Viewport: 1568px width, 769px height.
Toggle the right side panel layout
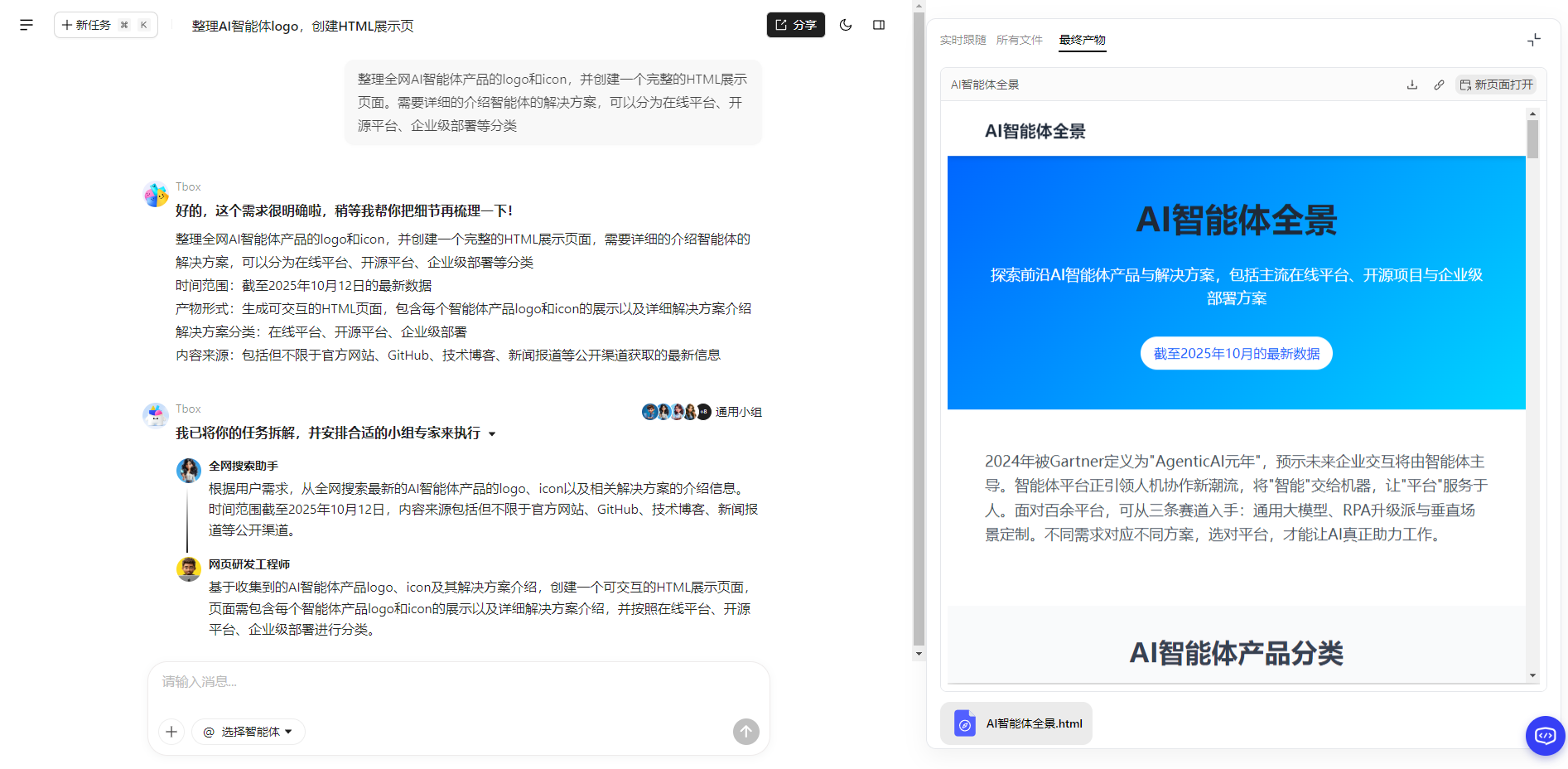[879, 25]
